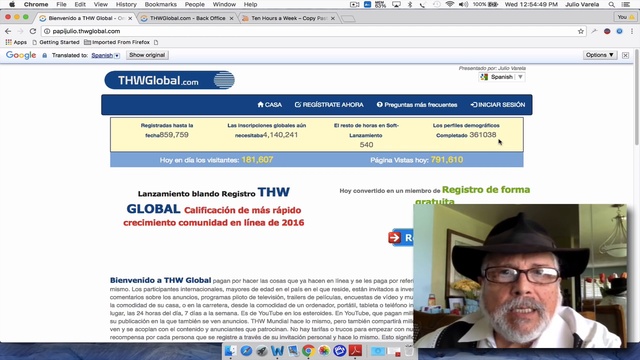Open a new tab button
Image resolution: width=640 pixels, height=360 pixels.
[348, 18]
